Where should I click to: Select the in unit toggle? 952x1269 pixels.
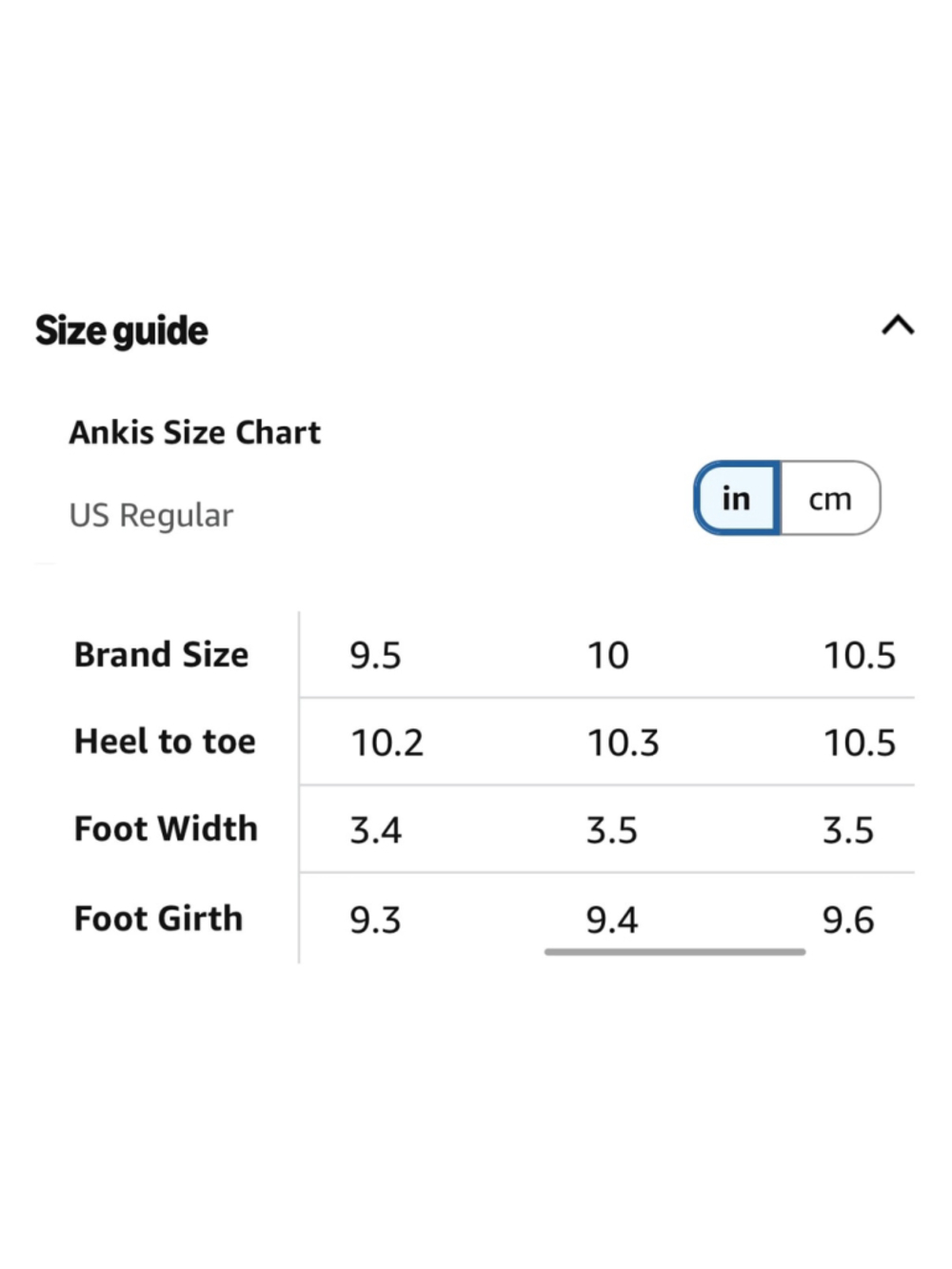[737, 498]
